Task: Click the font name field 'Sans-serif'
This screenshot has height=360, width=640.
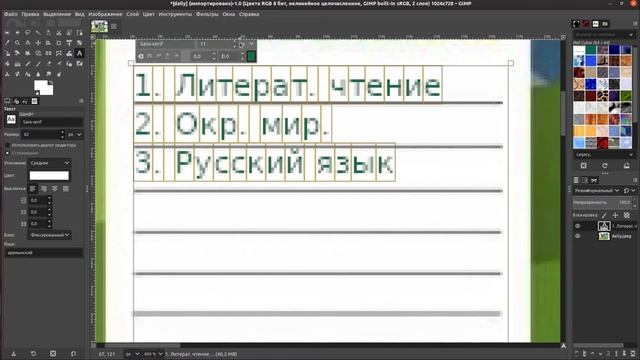Action: (x=52, y=122)
